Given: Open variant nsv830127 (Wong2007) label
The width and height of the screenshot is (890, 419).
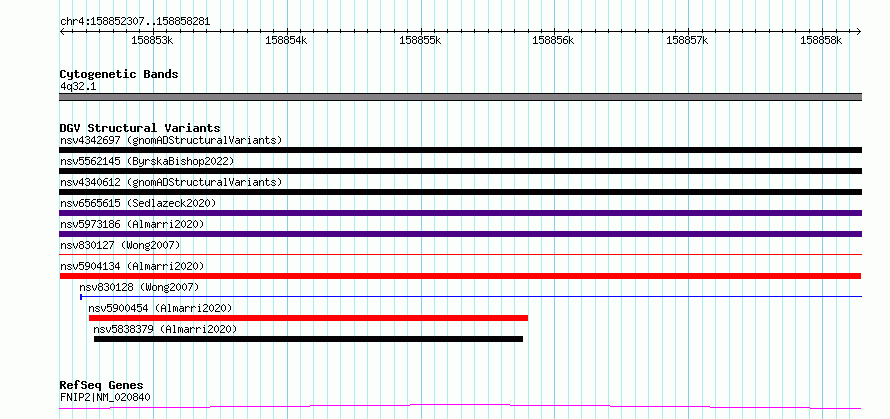Looking at the screenshot, I should click(x=120, y=245).
